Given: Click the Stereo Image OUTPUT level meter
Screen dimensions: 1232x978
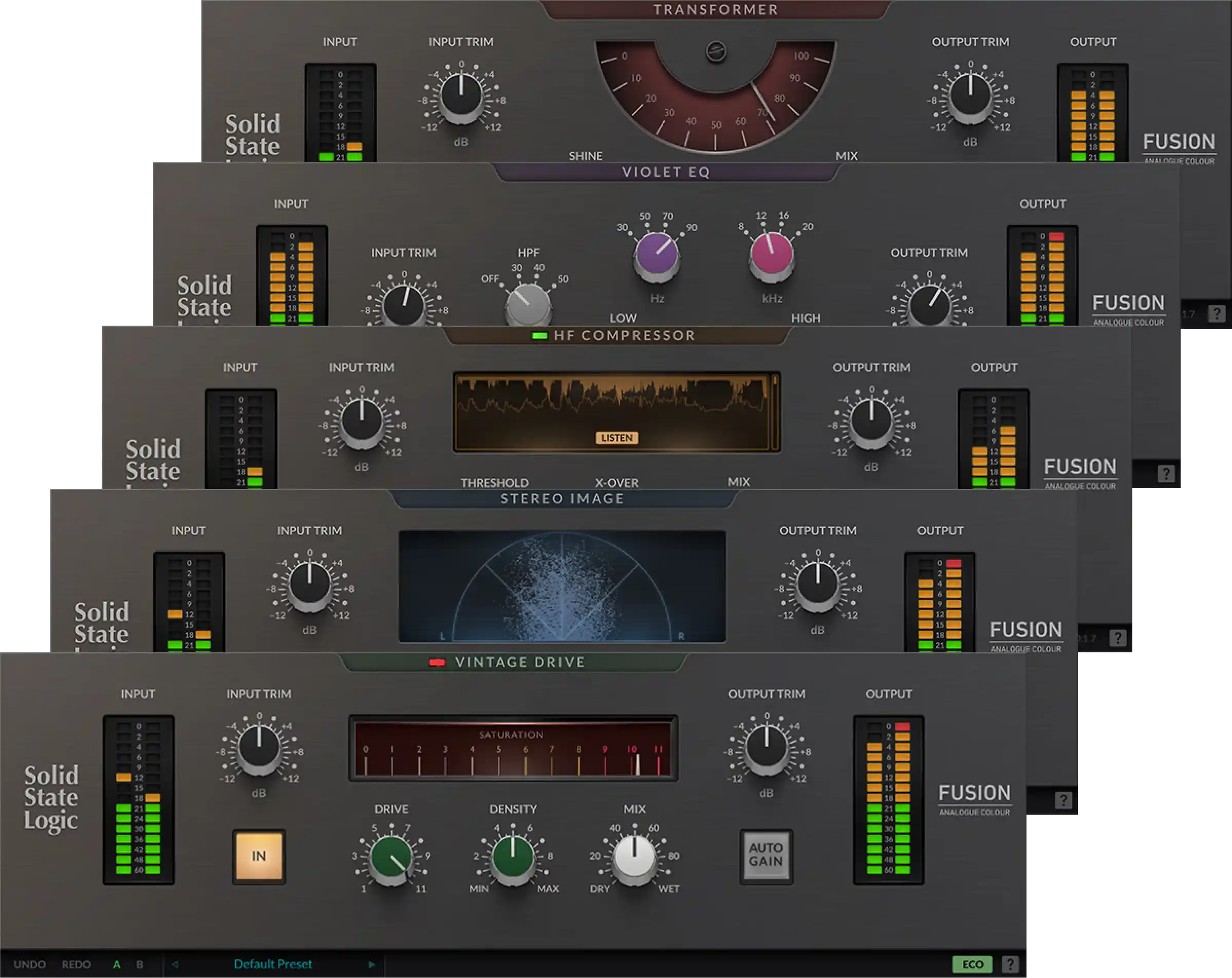Looking at the screenshot, I should pyautogui.click(x=940, y=601).
